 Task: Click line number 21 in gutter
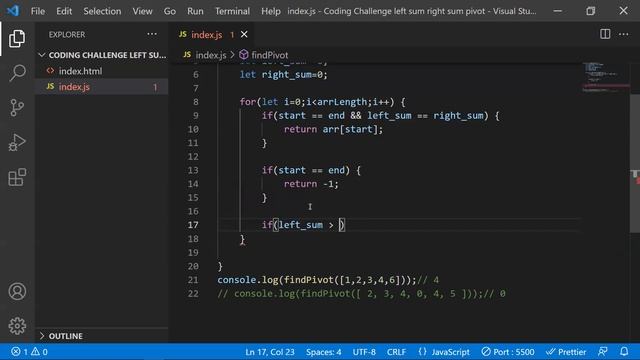193,280
